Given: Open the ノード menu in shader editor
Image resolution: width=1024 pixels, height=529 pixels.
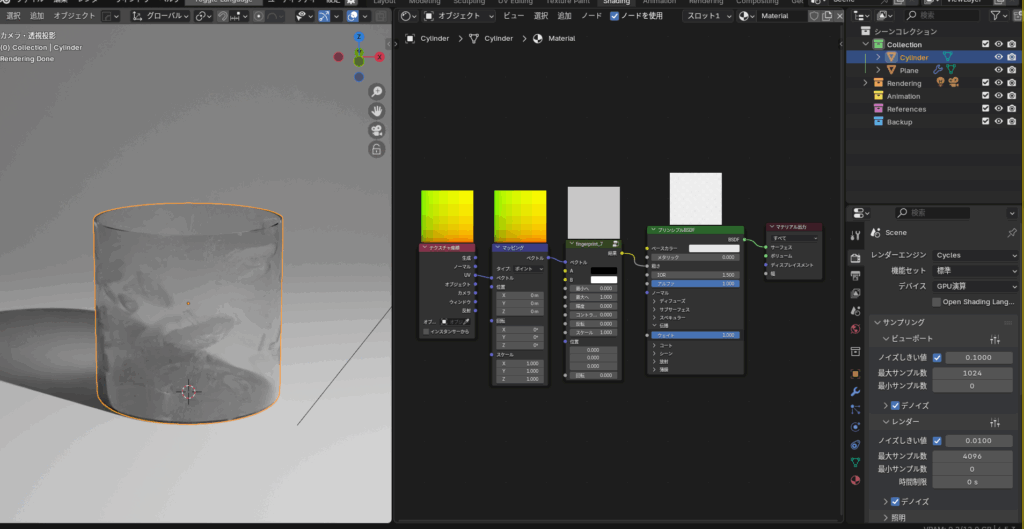Looking at the screenshot, I should tap(591, 16).
